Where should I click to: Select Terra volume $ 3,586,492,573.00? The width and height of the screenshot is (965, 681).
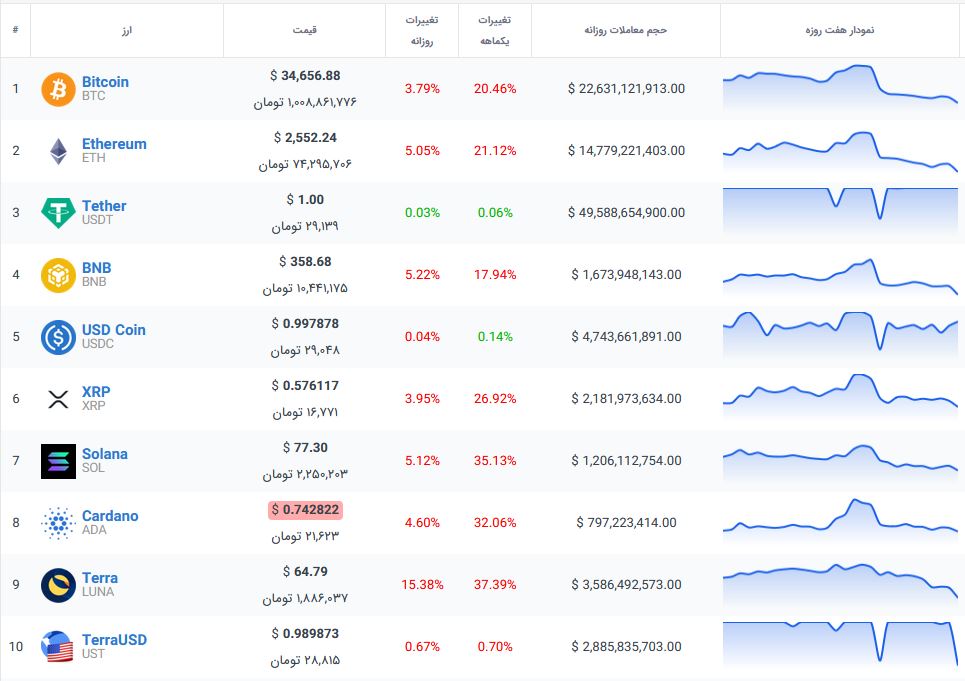(x=627, y=584)
